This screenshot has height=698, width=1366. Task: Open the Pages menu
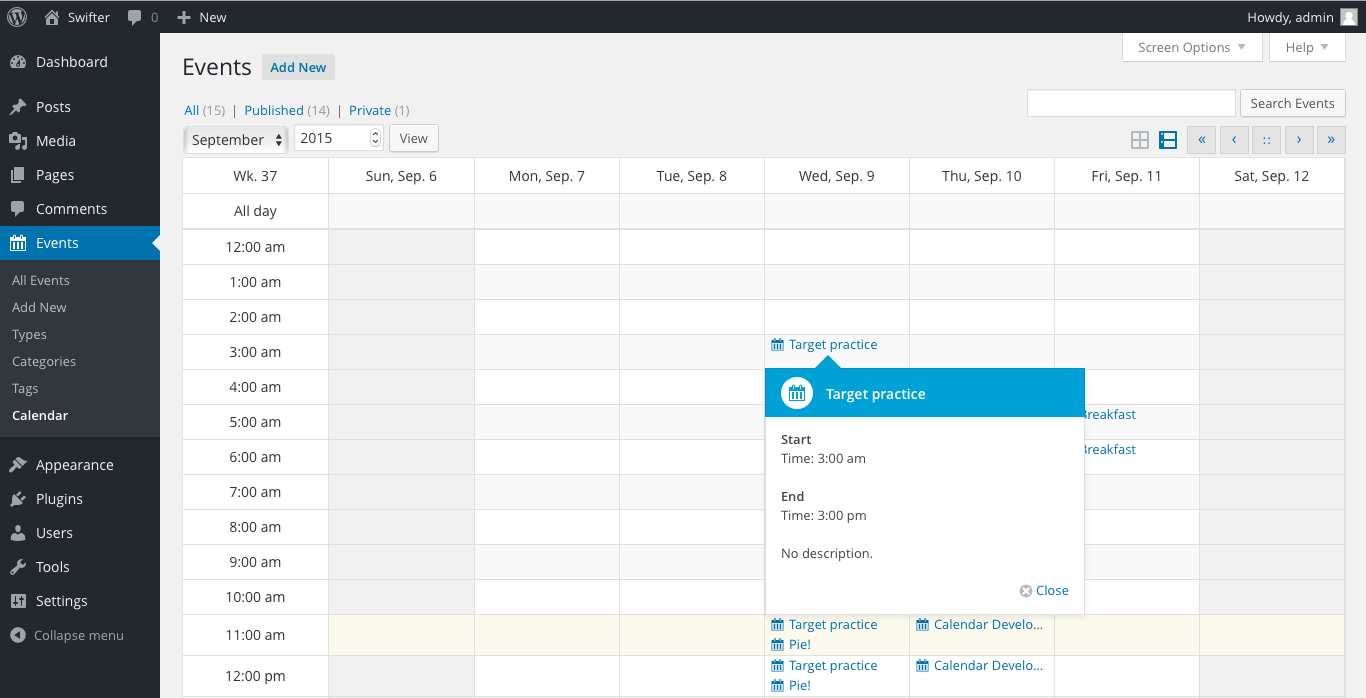[80, 175]
